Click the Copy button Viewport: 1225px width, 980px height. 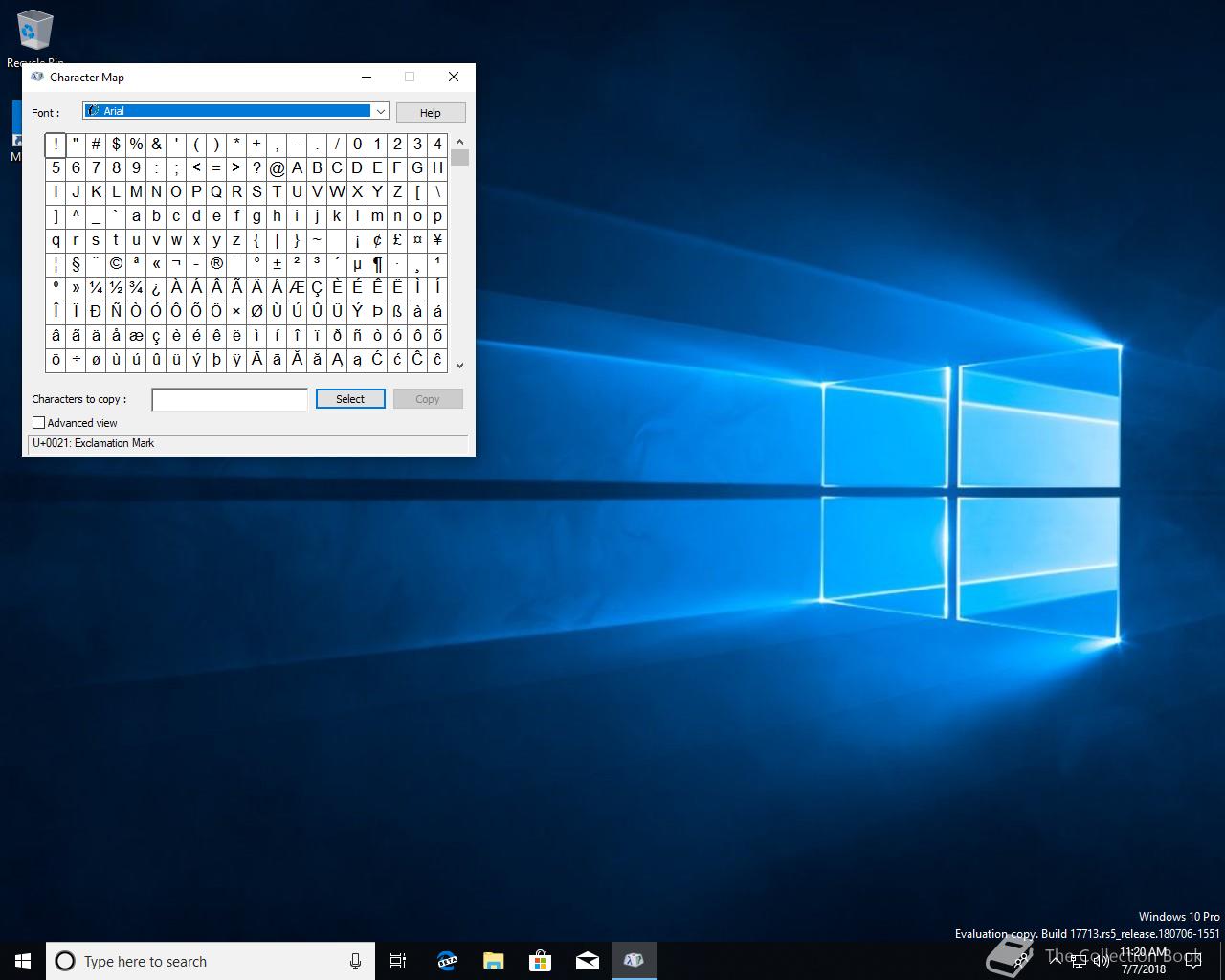[x=428, y=399]
